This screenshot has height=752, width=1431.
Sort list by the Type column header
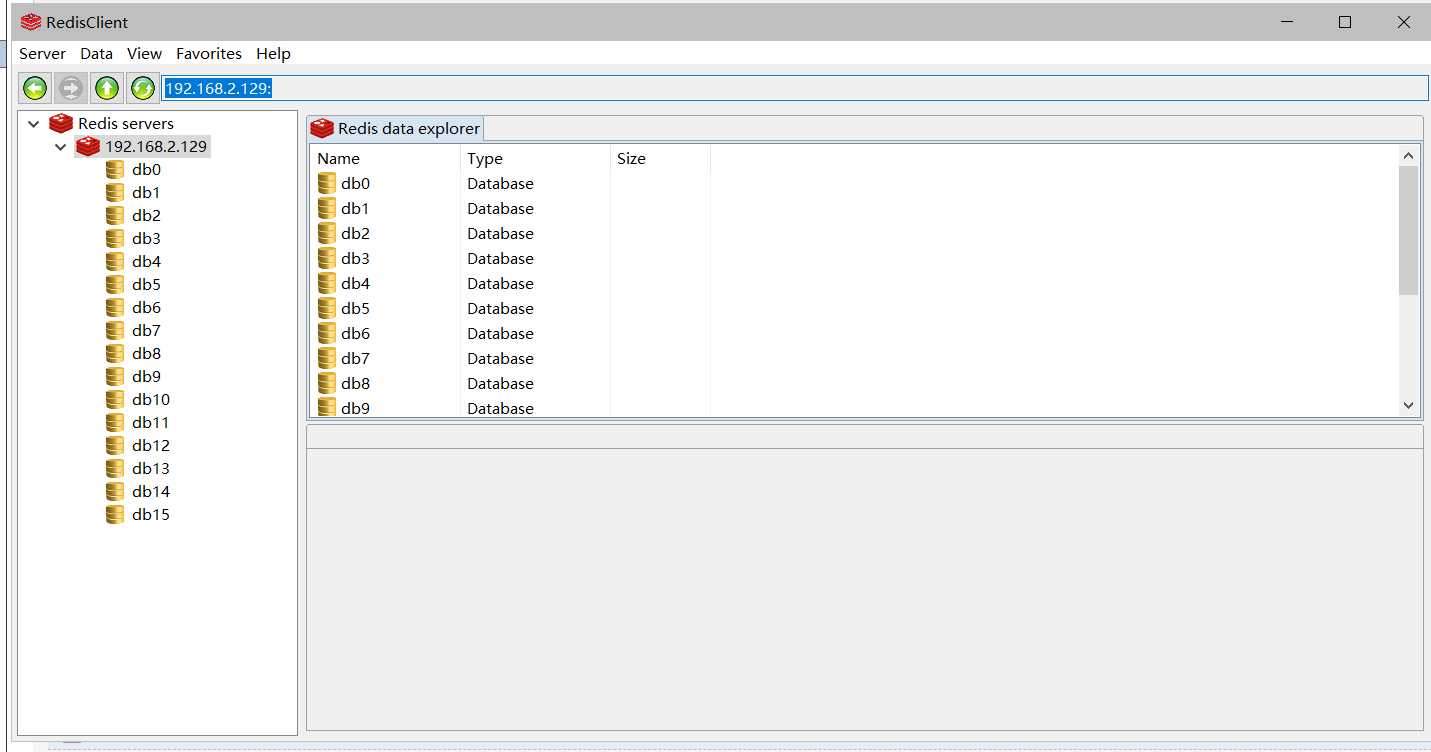coord(535,158)
